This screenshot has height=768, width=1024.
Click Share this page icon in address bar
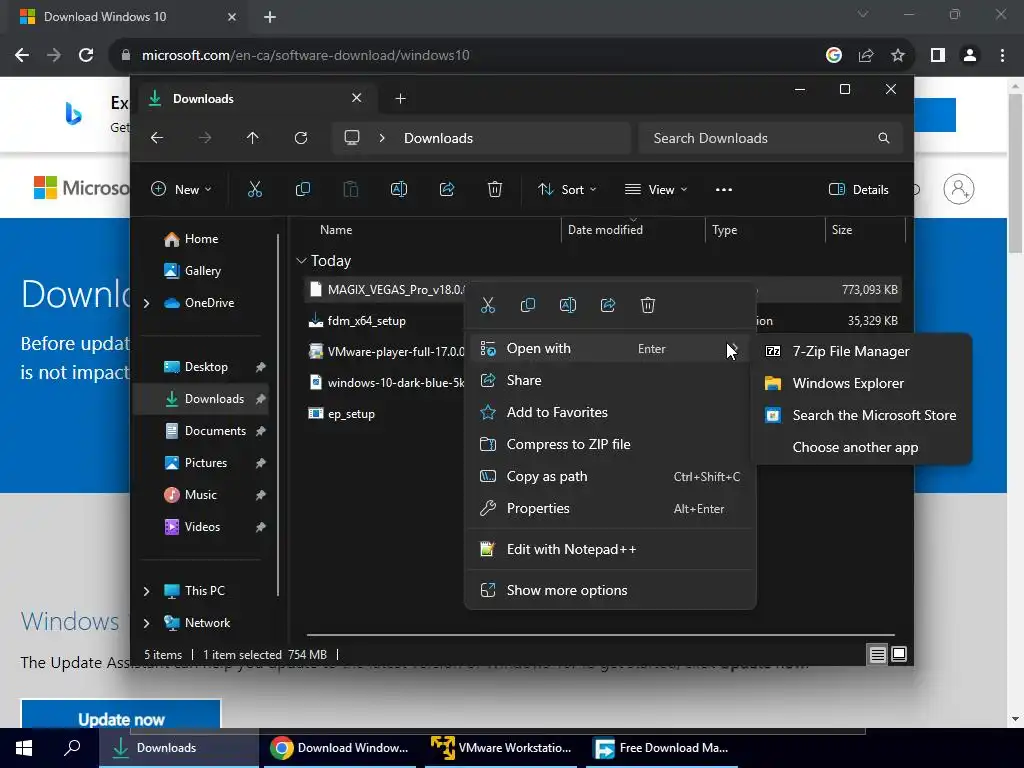point(866,56)
